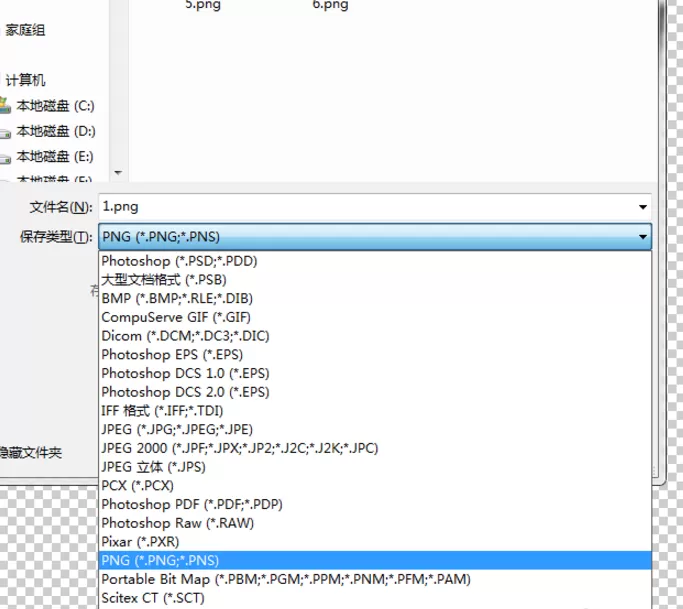Image resolution: width=683 pixels, height=609 pixels.
Task: Click the E: drive icon
Action: pyautogui.click(x=5, y=159)
